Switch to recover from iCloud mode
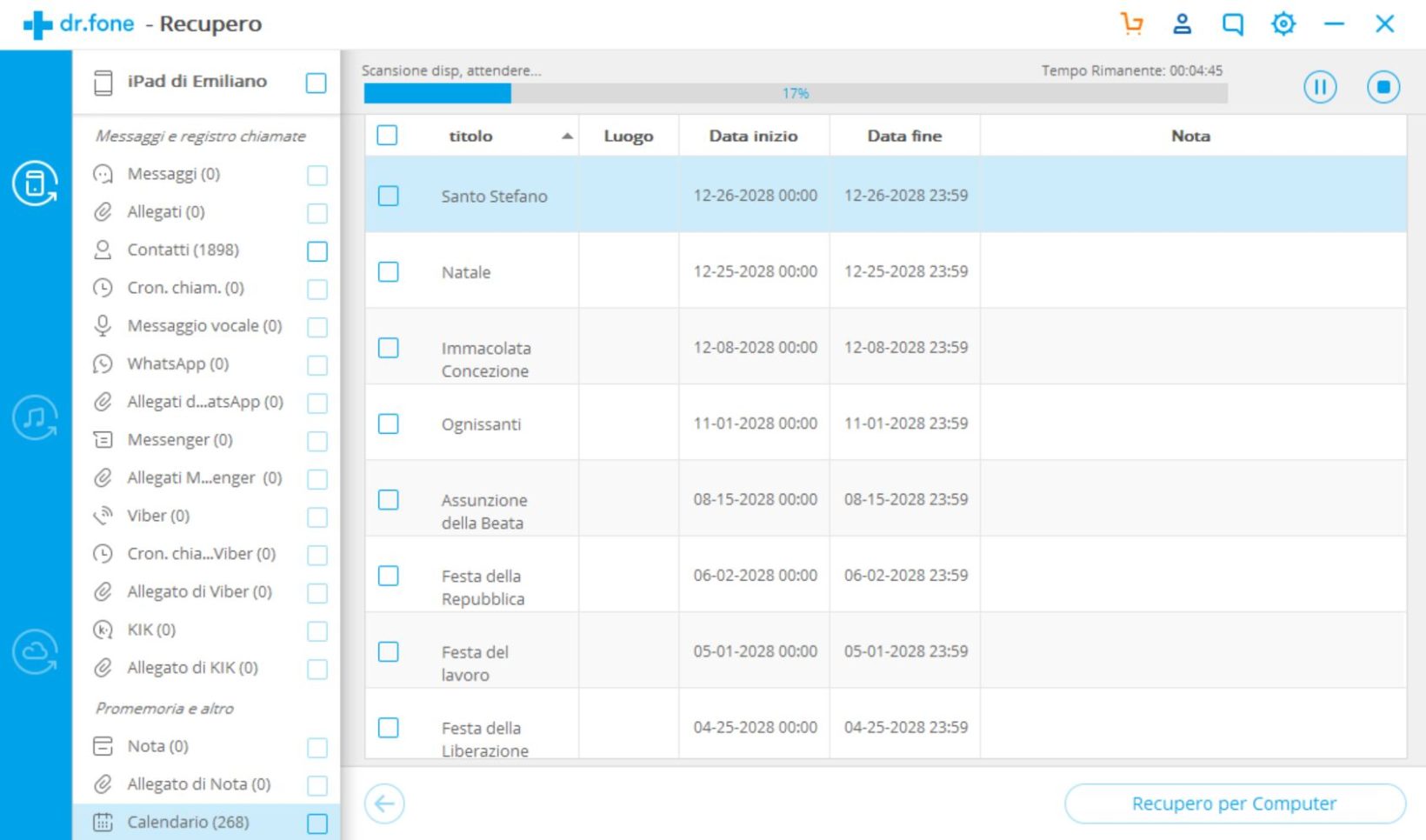1426x840 pixels. [x=35, y=651]
